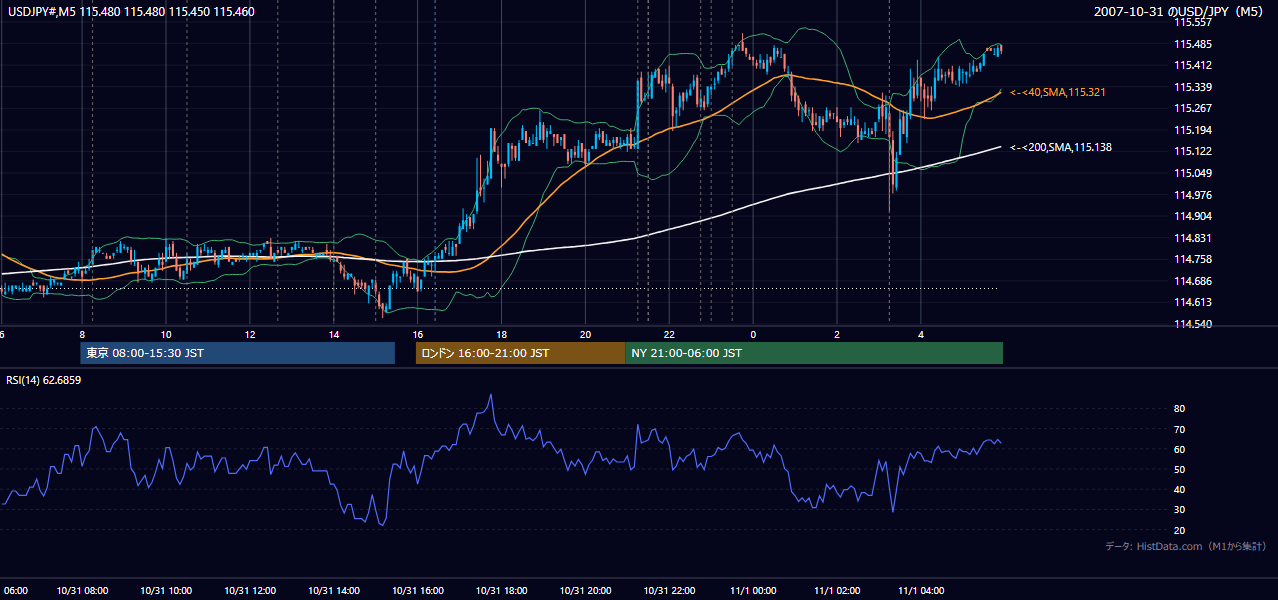Click hour tick 22 on price chart axis
1278x600 pixels.
pyautogui.click(x=669, y=334)
